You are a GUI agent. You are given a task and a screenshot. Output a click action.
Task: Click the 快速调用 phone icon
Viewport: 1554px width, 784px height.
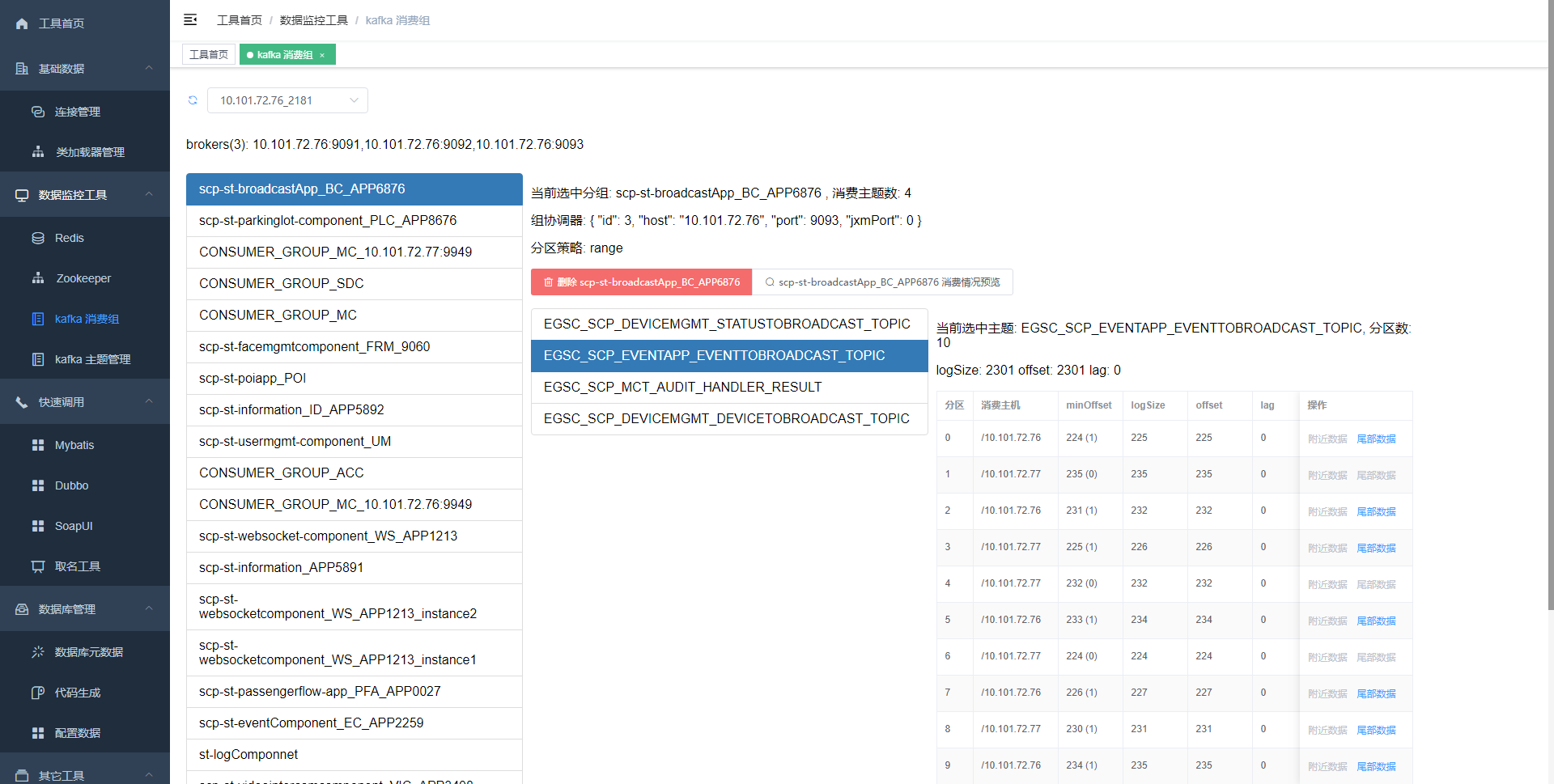[22, 402]
